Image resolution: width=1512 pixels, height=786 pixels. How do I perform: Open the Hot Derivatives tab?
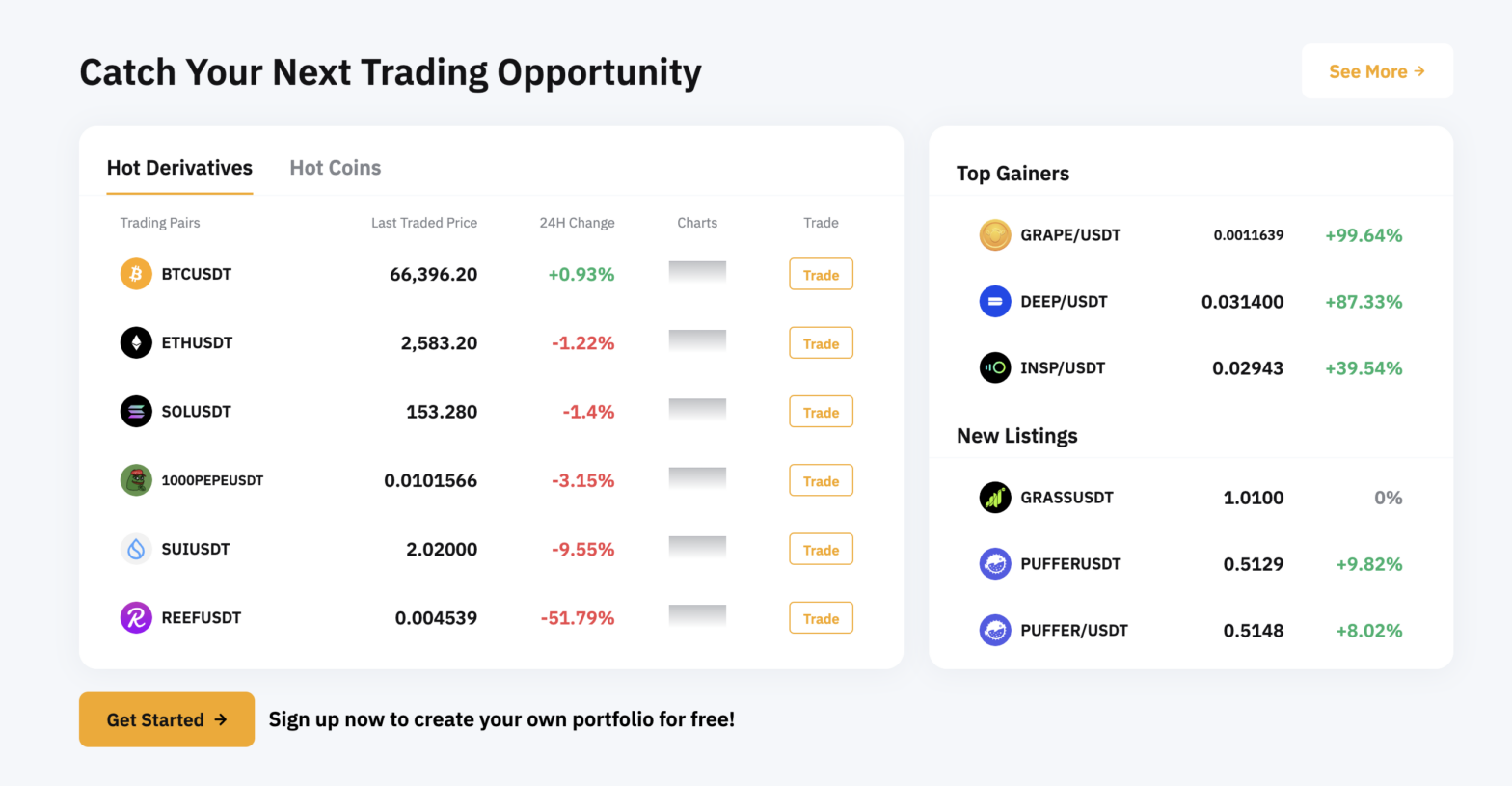pos(179,167)
